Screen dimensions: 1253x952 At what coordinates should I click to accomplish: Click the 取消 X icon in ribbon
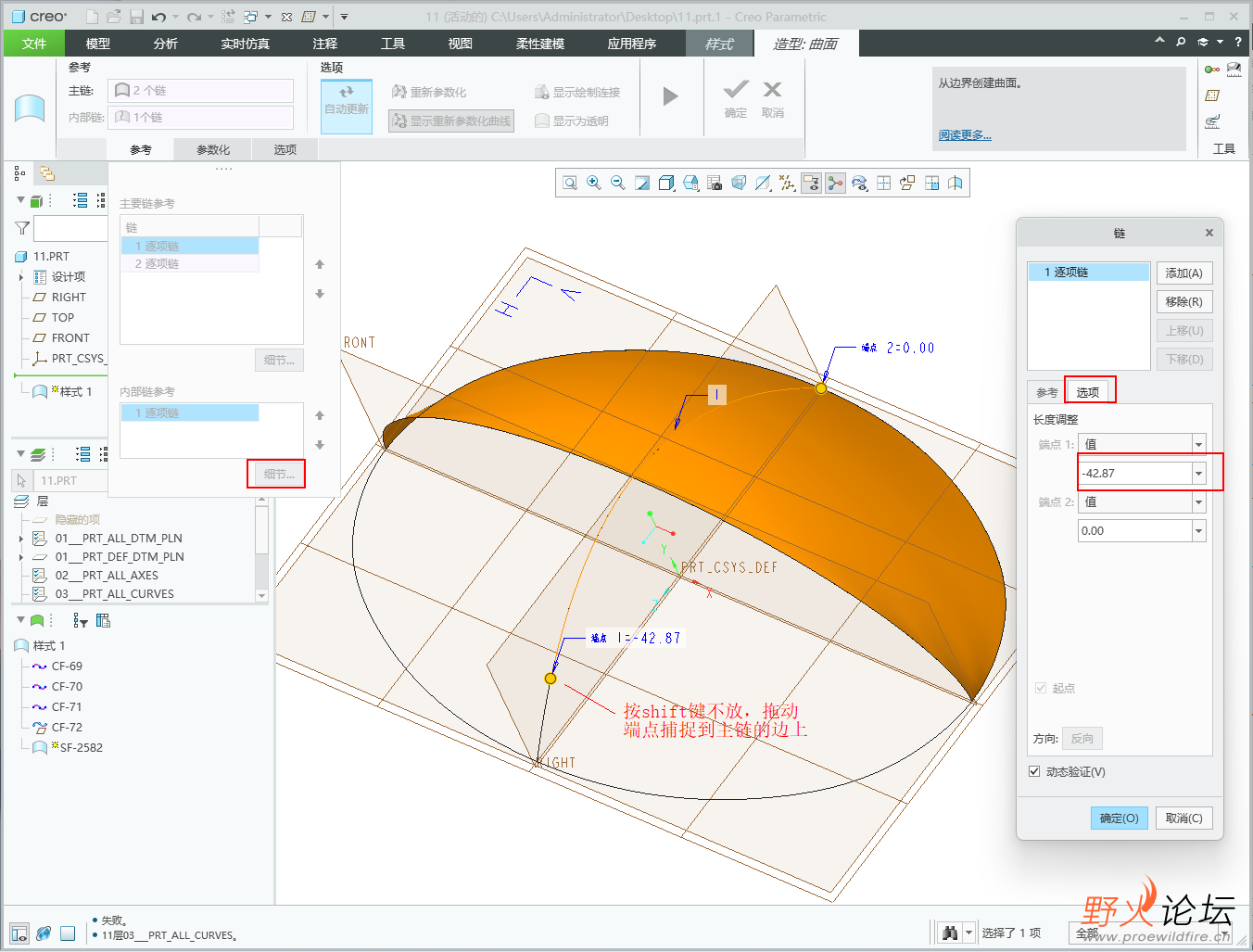772,89
